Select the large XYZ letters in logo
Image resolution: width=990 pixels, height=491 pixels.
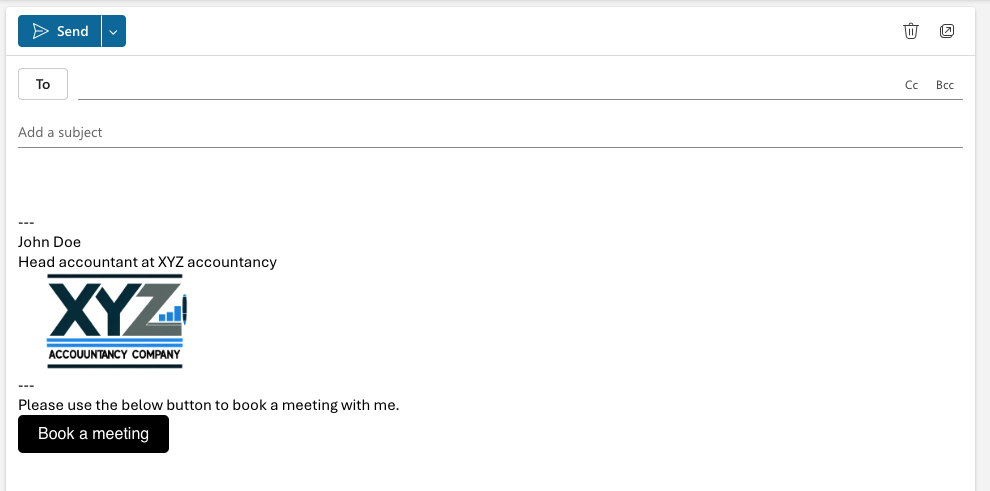(114, 309)
